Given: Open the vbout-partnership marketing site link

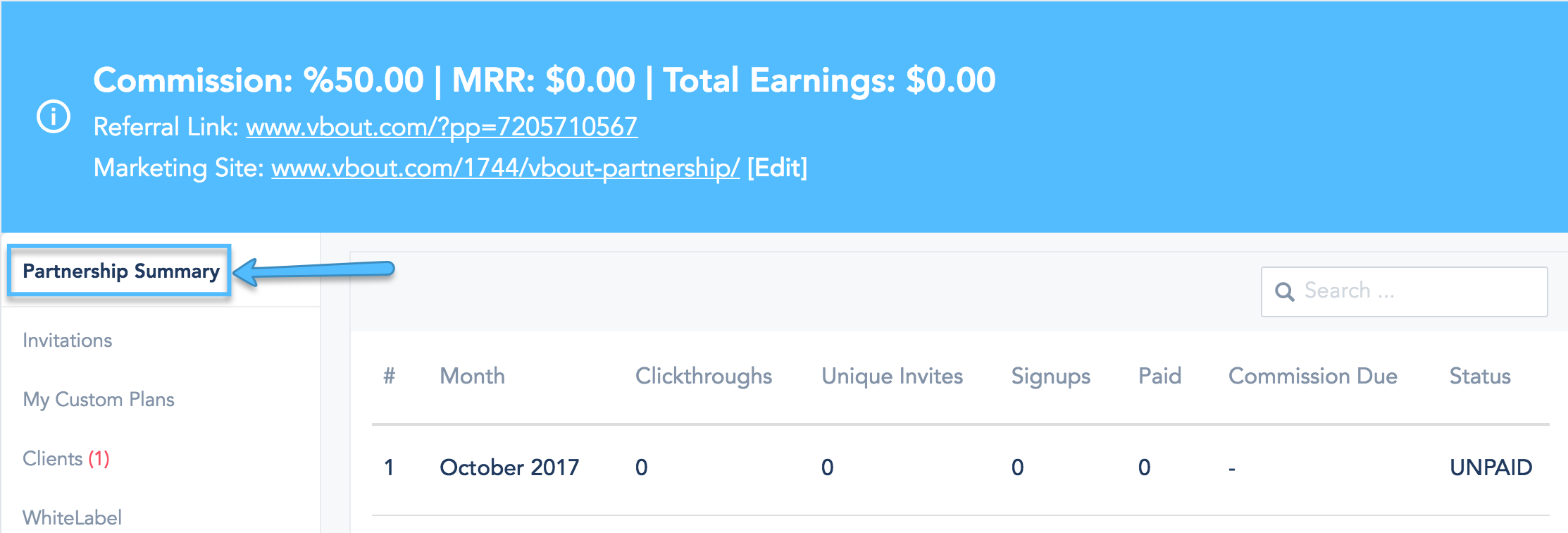Looking at the screenshot, I should pyautogui.click(x=506, y=168).
